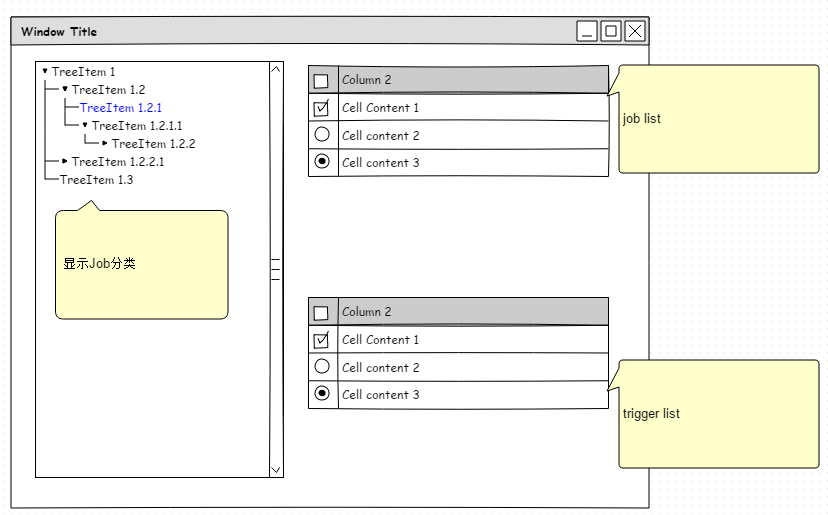Maximize the Window Title window

611,31
